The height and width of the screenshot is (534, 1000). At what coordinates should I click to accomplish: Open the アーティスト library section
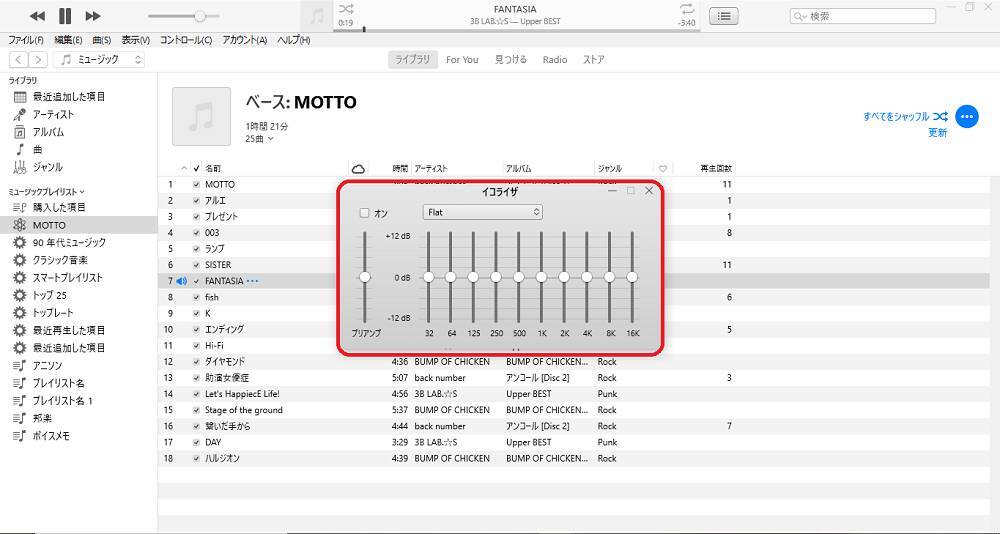(x=53, y=114)
